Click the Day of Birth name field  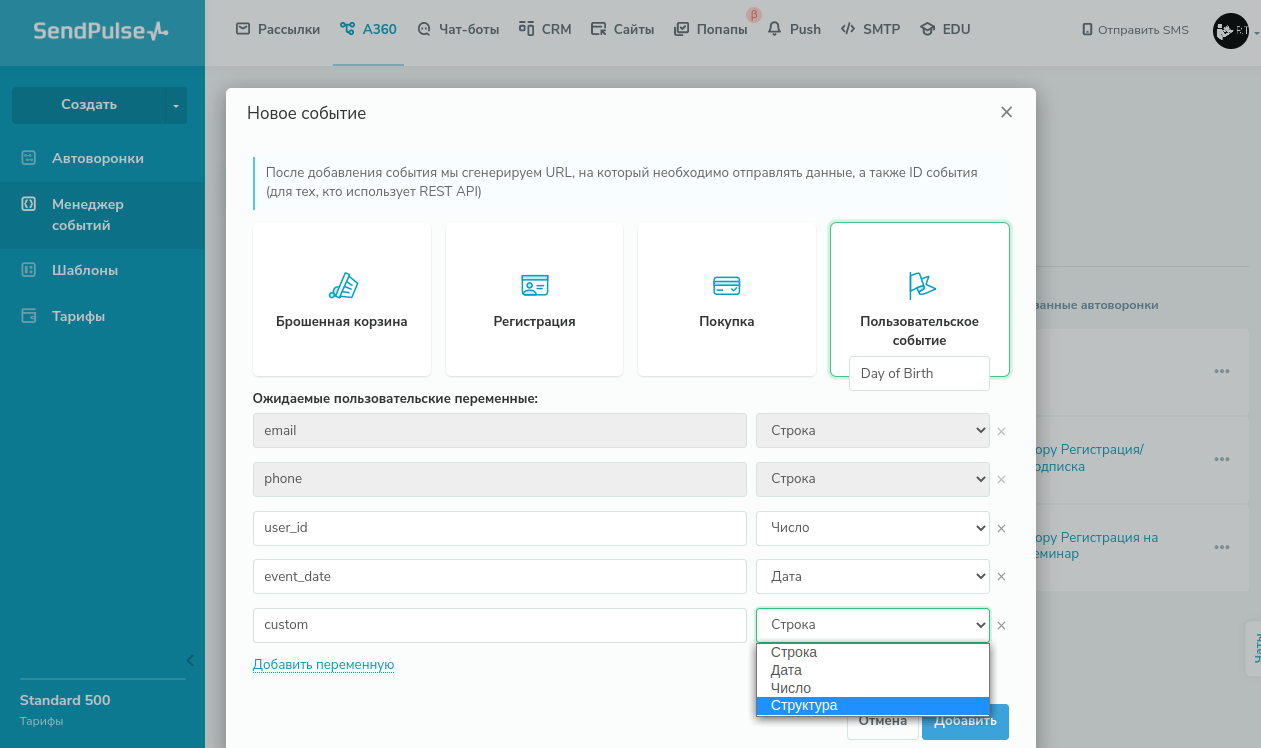(919, 373)
